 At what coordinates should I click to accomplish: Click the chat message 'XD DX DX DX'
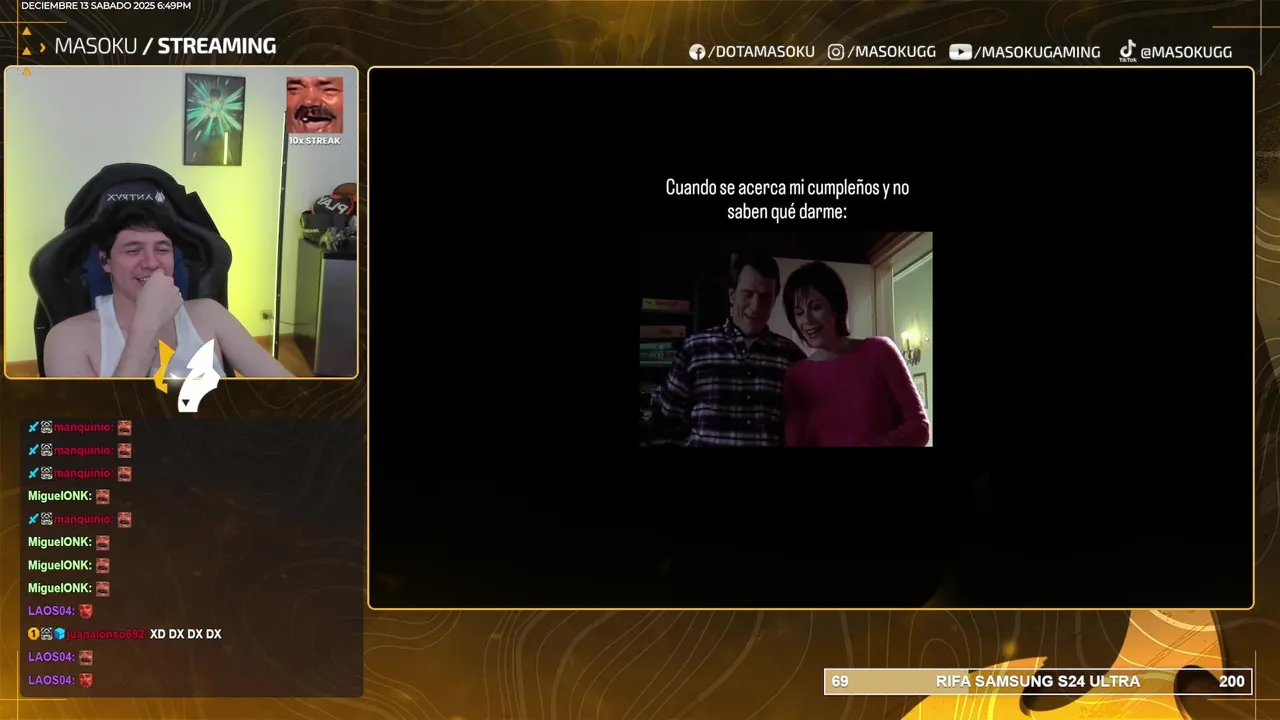(186, 634)
